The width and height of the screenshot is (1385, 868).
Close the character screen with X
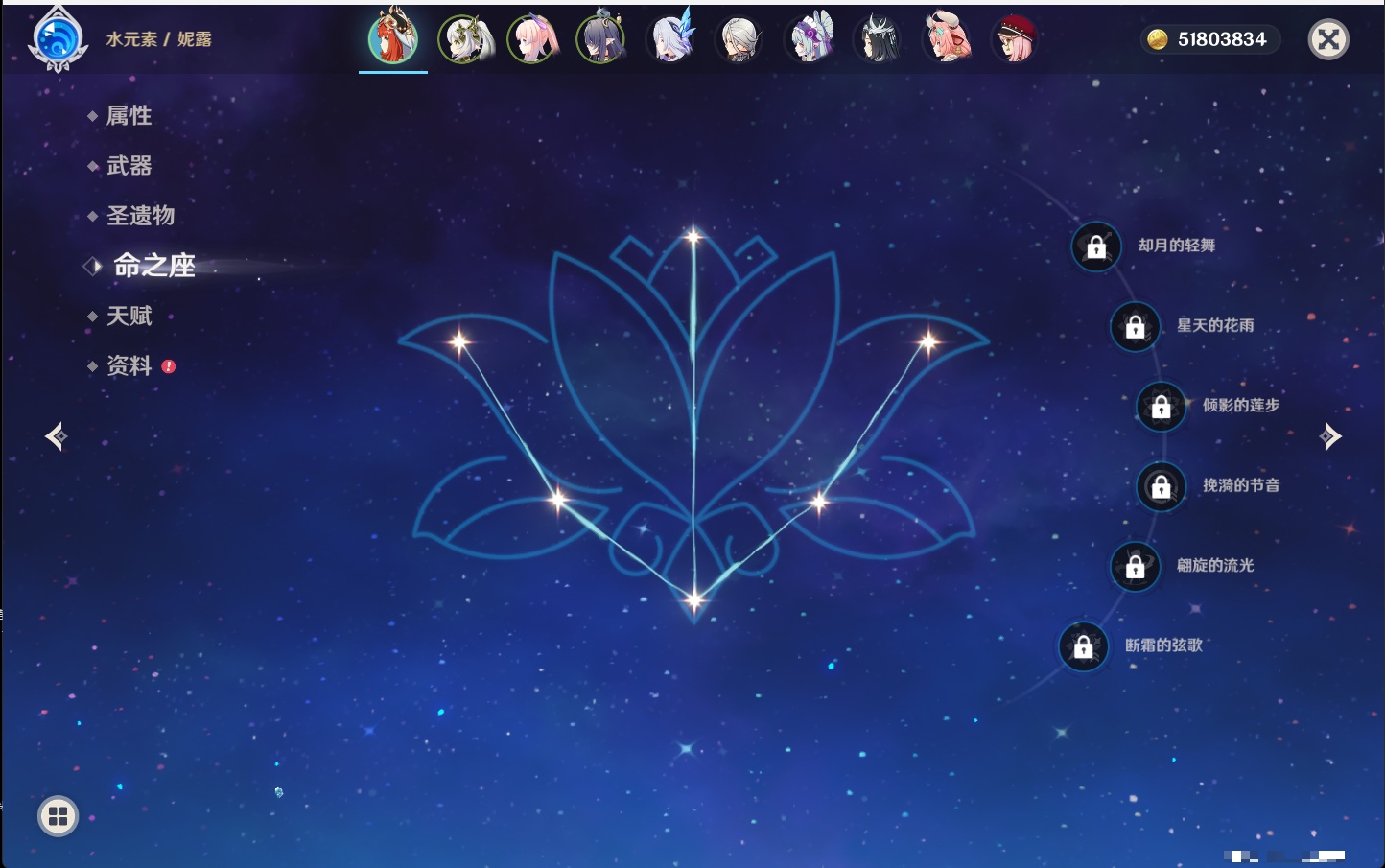click(1328, 39)
